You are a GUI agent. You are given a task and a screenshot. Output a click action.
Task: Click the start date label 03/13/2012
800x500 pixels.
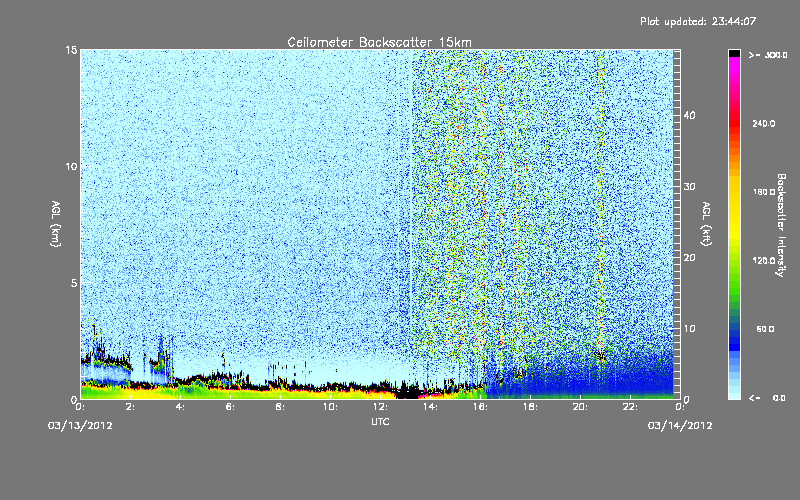coord(80,426)
